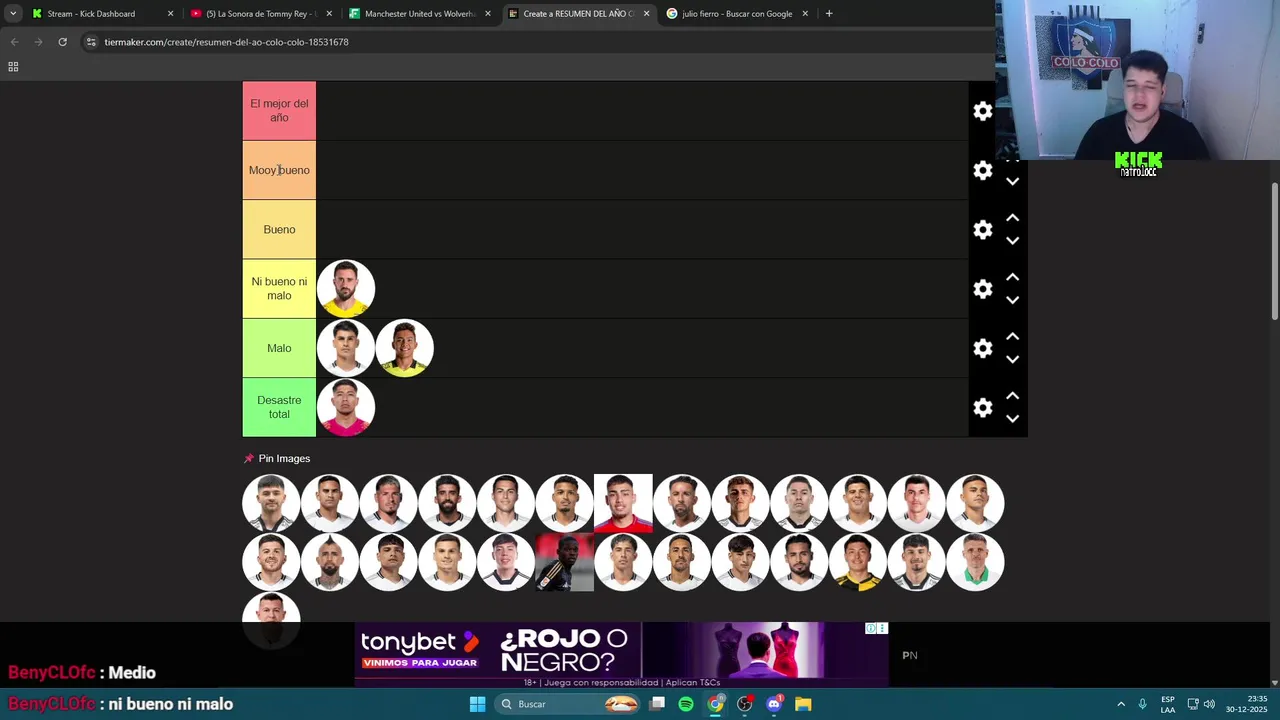This screenshot has width=1280, height=720.
Task: Move Ni bueno ni malo tier up
Action: coord(1012,277)
